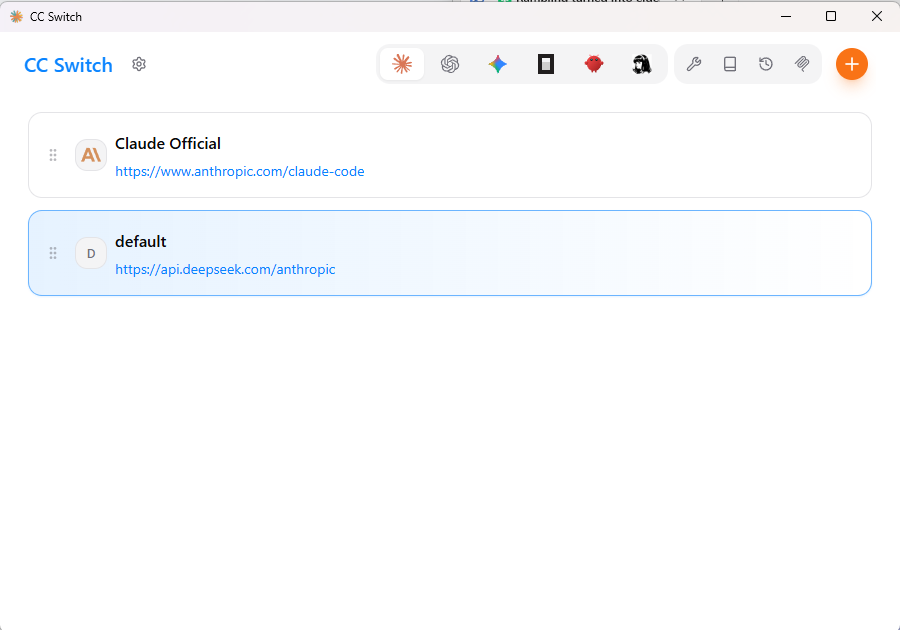
Task: Open the book prompts icon
Action: tap(730, 64)
